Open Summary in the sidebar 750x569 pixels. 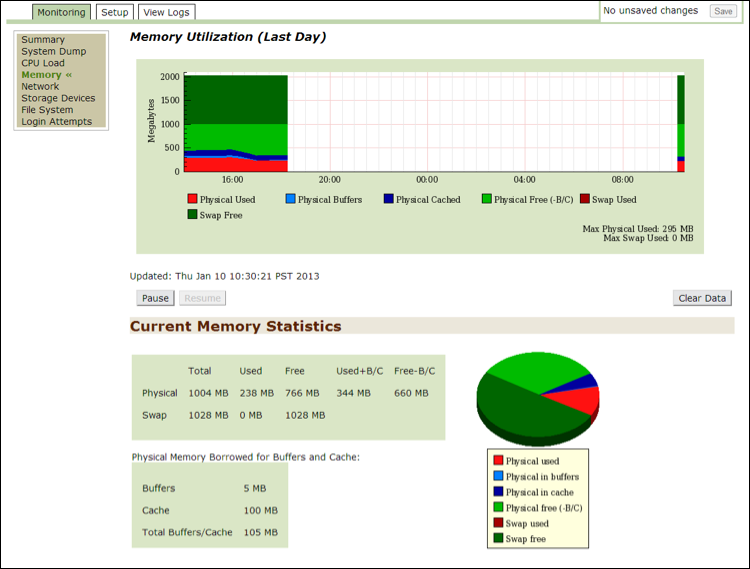click(43, 40)
